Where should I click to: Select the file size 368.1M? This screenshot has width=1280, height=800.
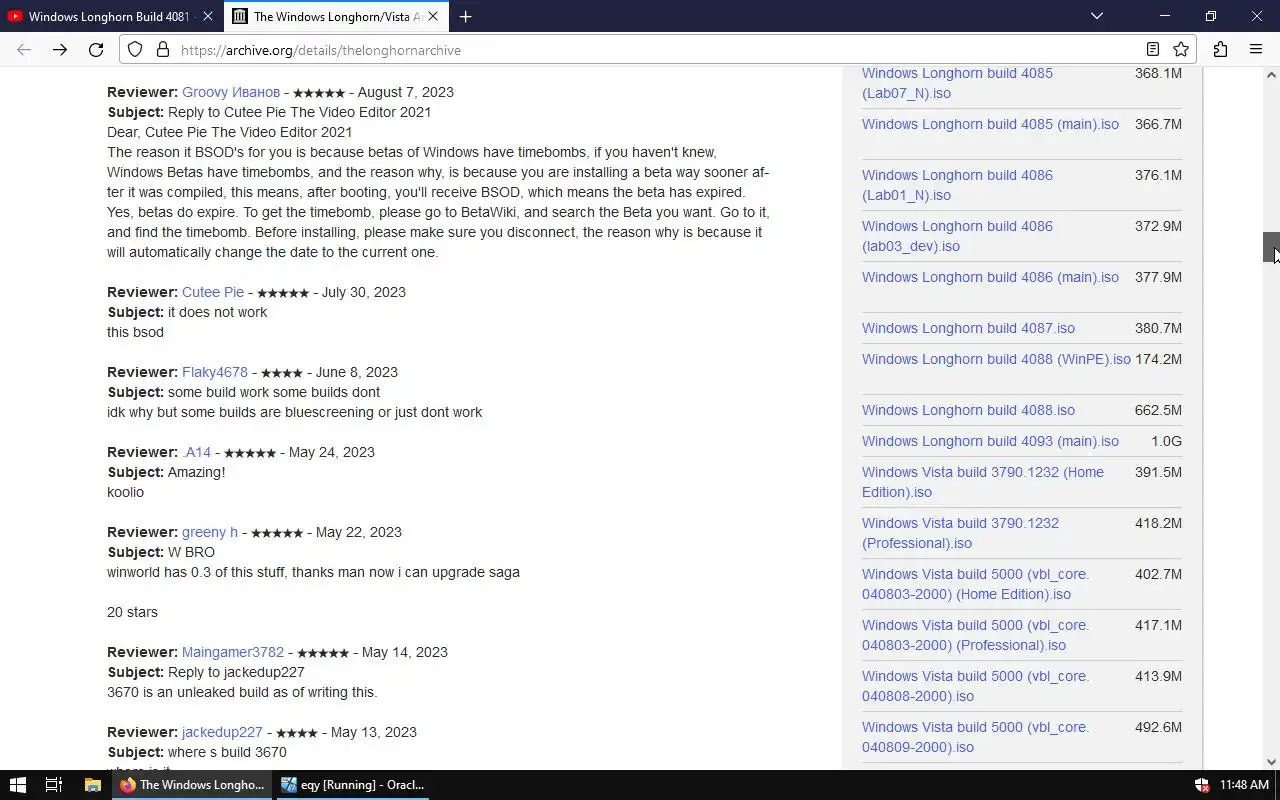(1158, 73)
